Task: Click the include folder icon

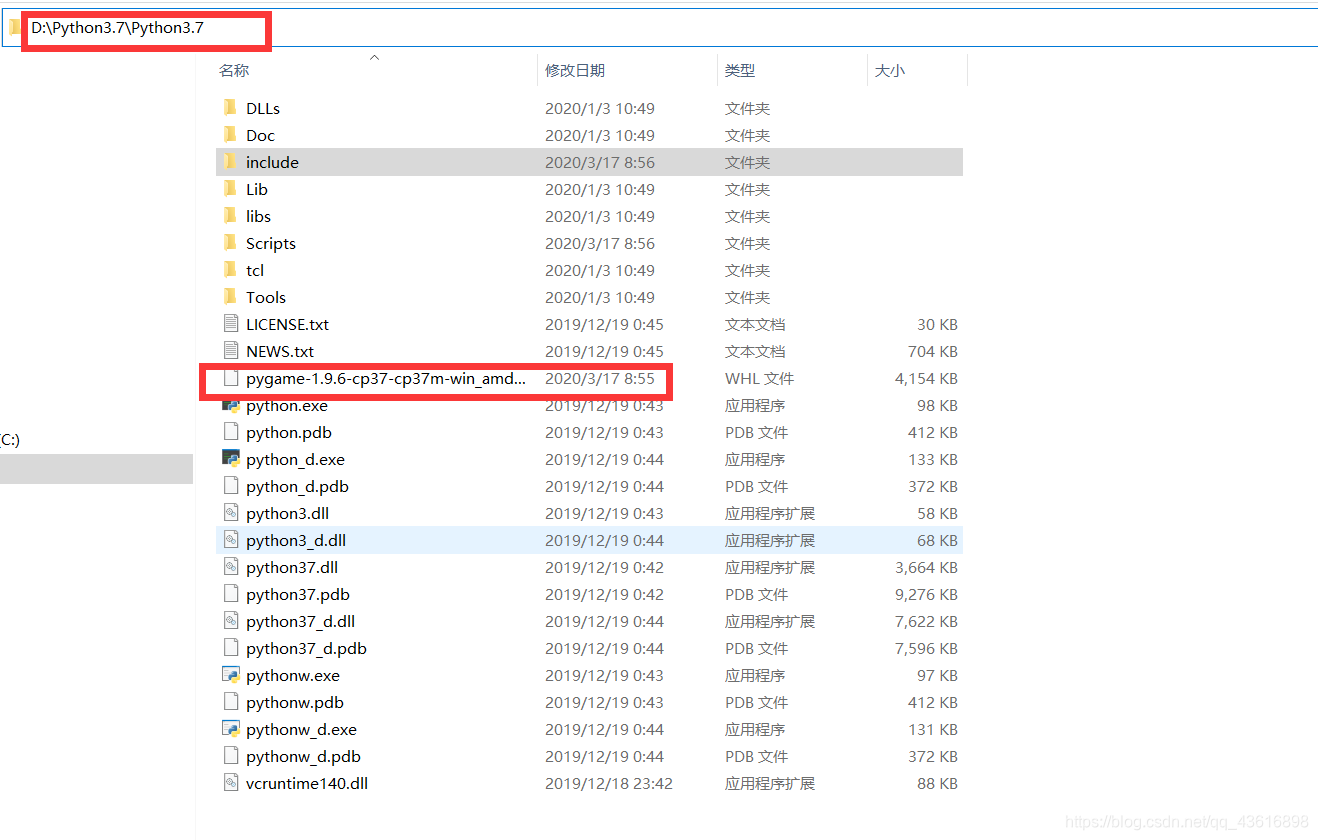Action: coord(230,162)
